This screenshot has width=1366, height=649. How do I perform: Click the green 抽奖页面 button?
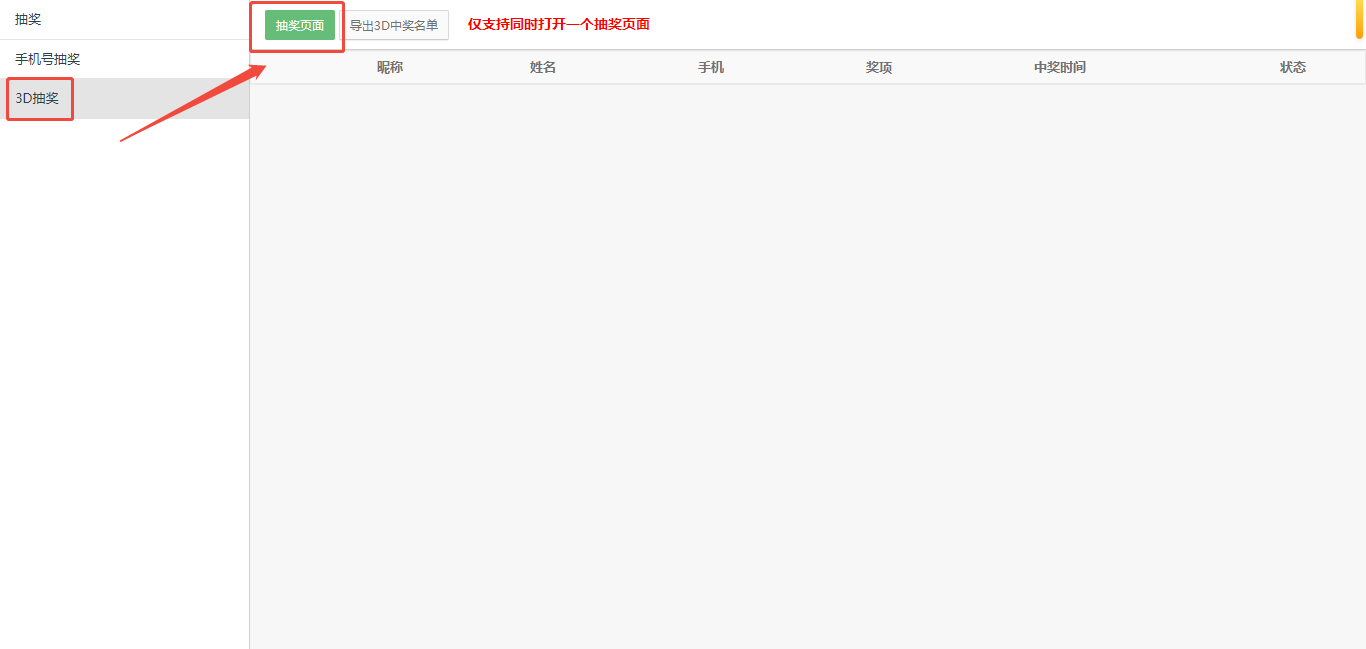(x=299, y=25)
